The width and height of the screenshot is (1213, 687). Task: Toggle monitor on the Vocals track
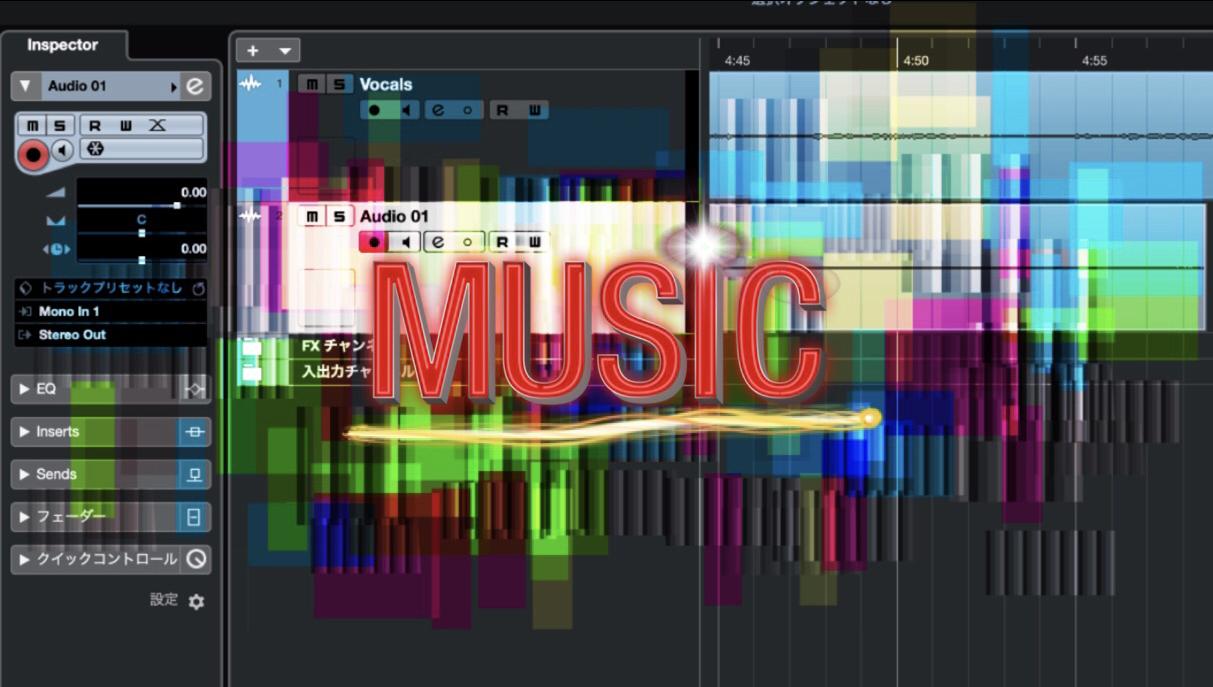click(x=405, y=110)
